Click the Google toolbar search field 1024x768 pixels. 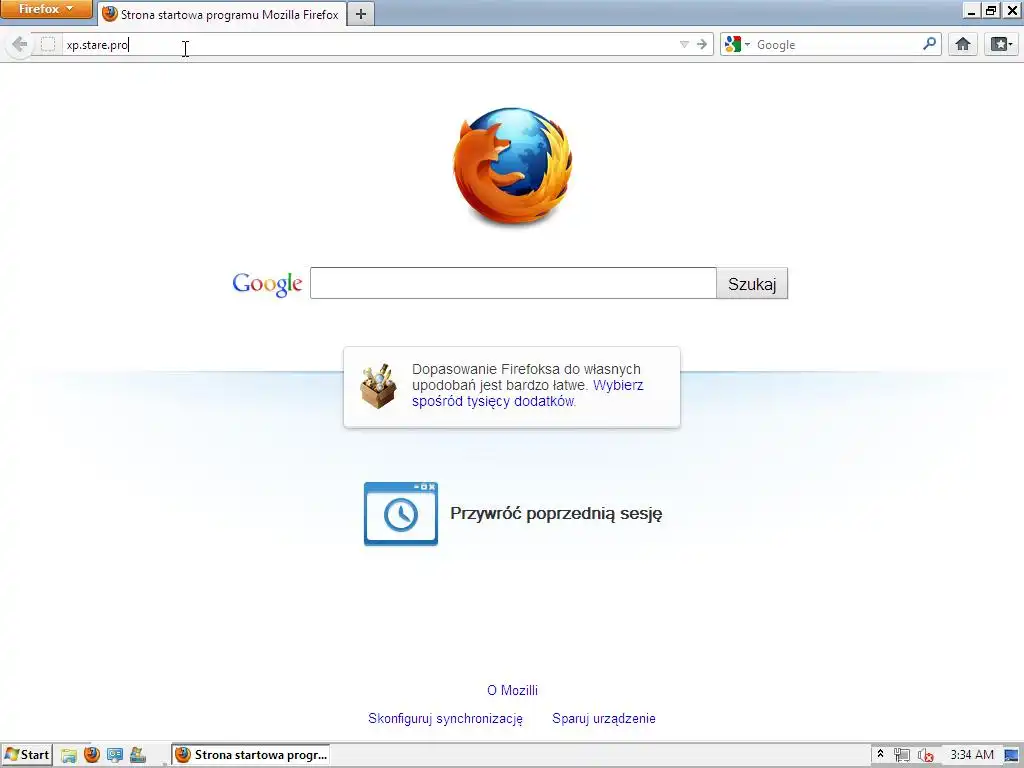pos(837,44)
